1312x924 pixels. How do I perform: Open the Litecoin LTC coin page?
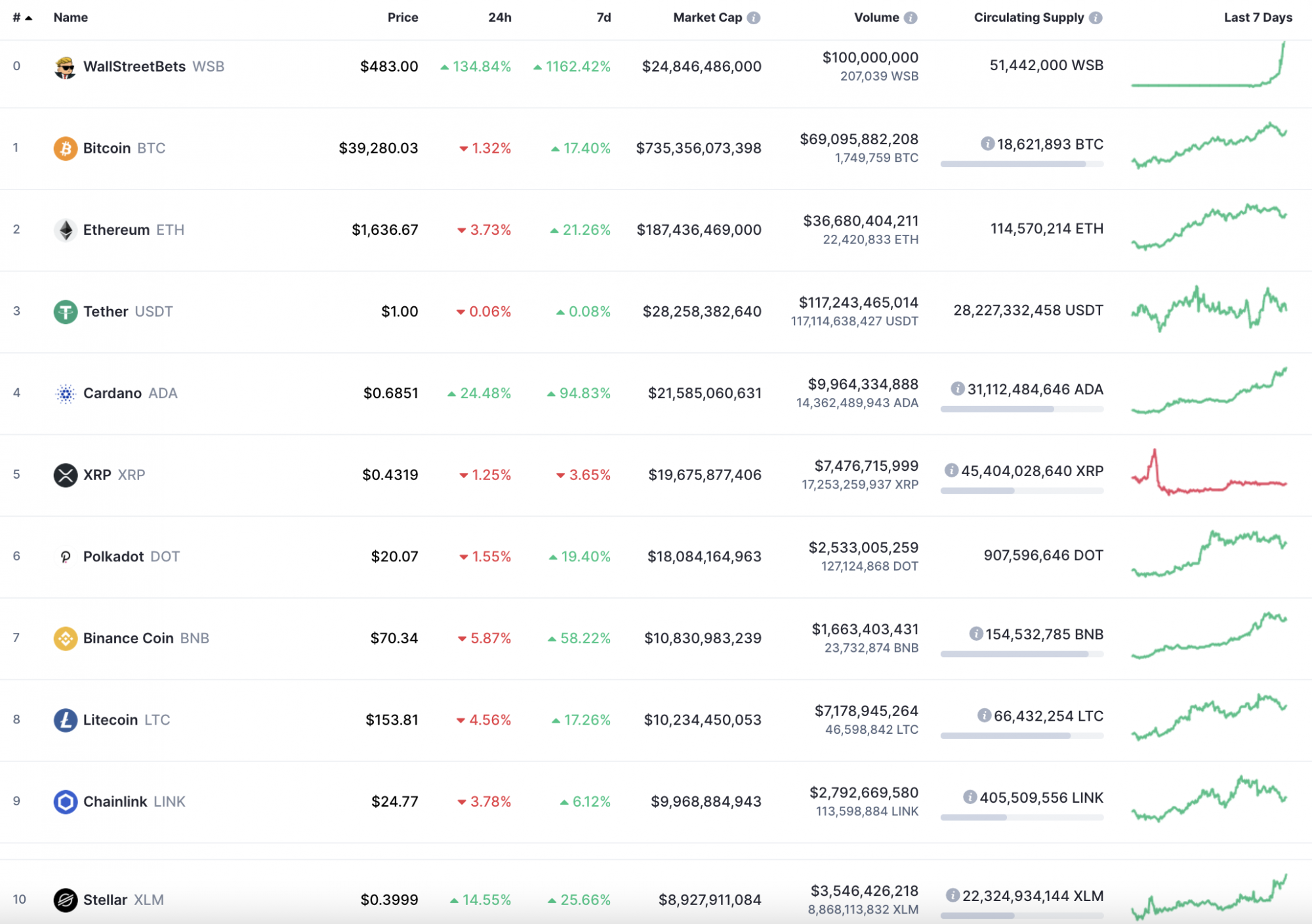(x=127, y=720)
